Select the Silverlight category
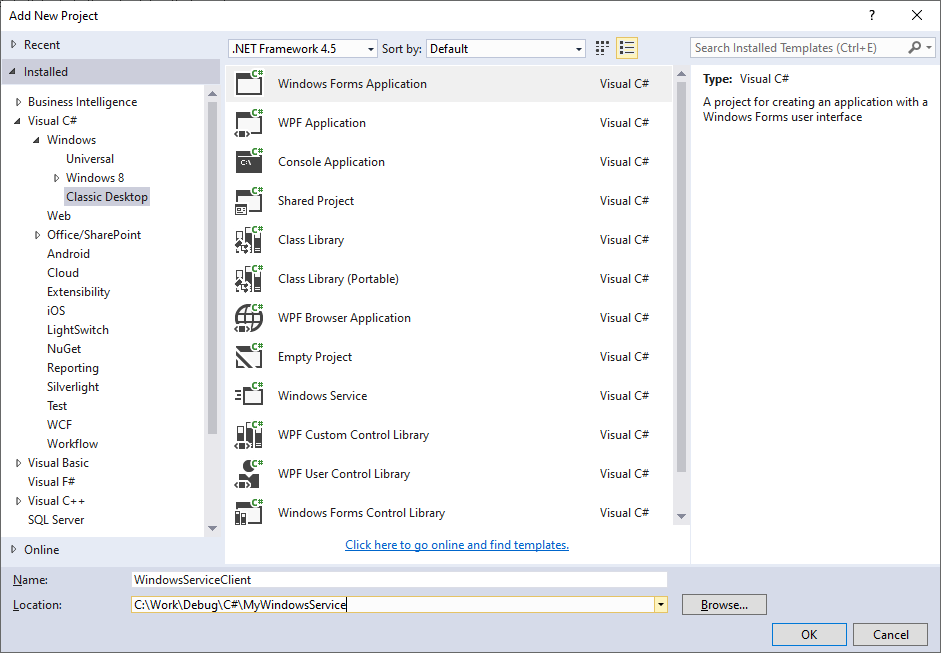The width and height of the screenshot is (941, 653). point(73,387)
